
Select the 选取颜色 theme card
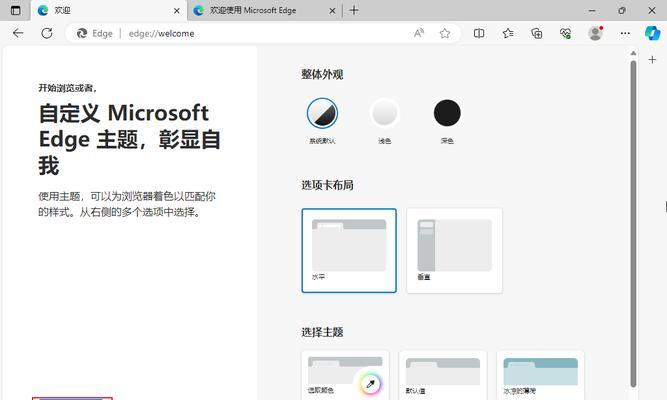345,375
